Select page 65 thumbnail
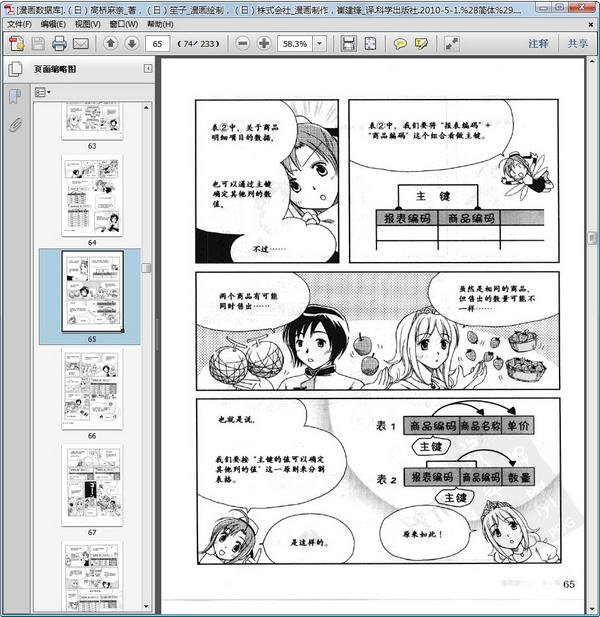The image size is (600, 617). coord(92,292)
